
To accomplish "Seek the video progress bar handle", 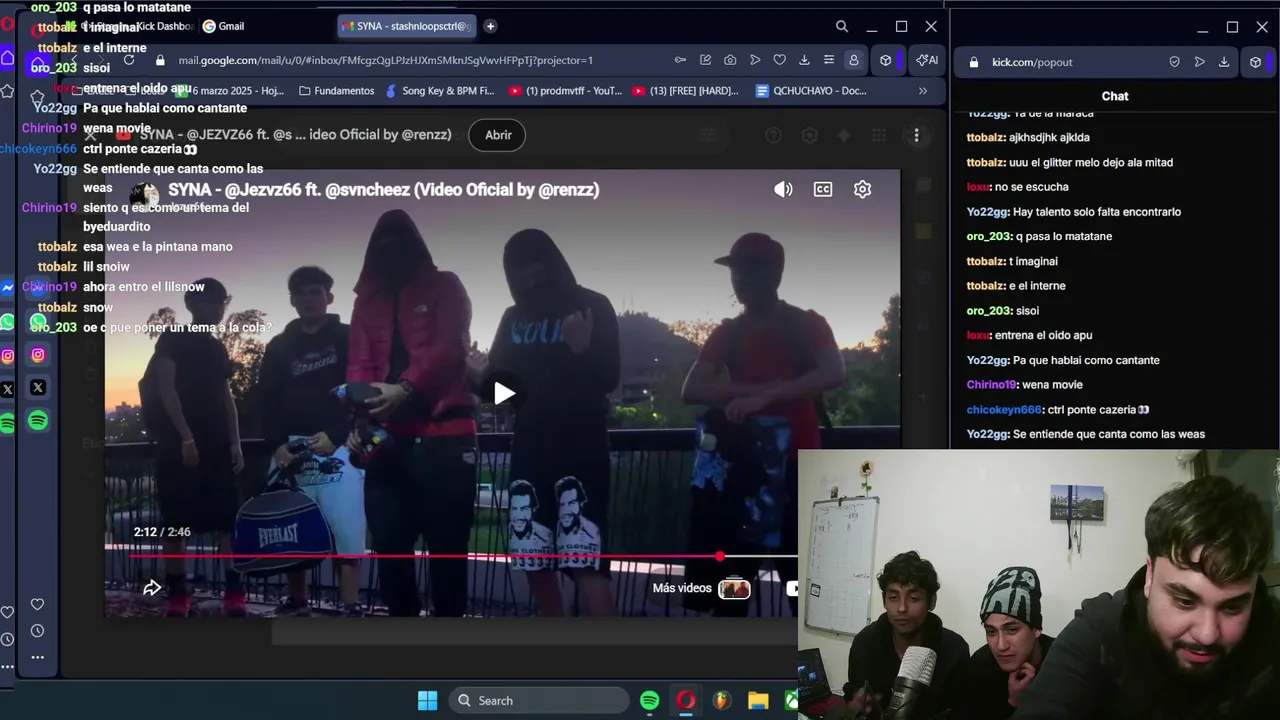I will click(720, 556).
